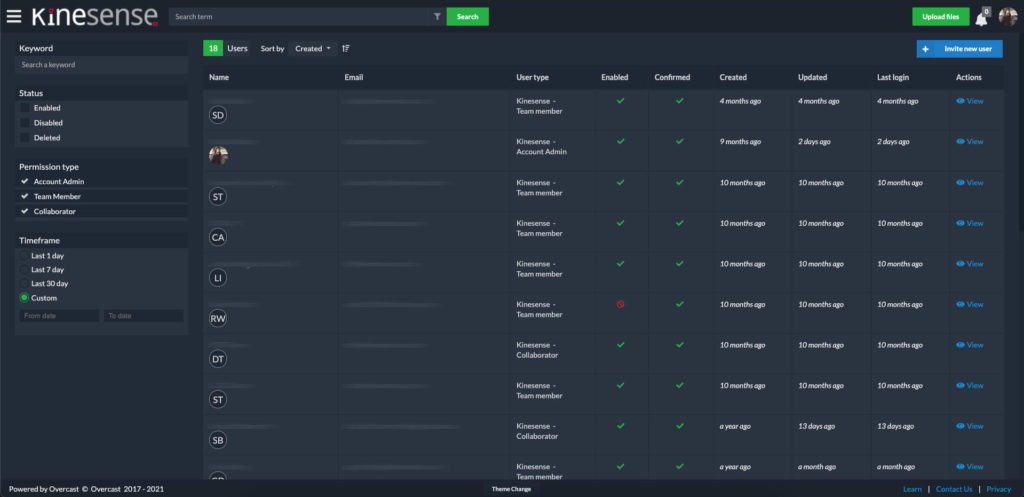Open the hamburger main menu
The height and width of the screenshot is (497, 1024).
point(14,16)
